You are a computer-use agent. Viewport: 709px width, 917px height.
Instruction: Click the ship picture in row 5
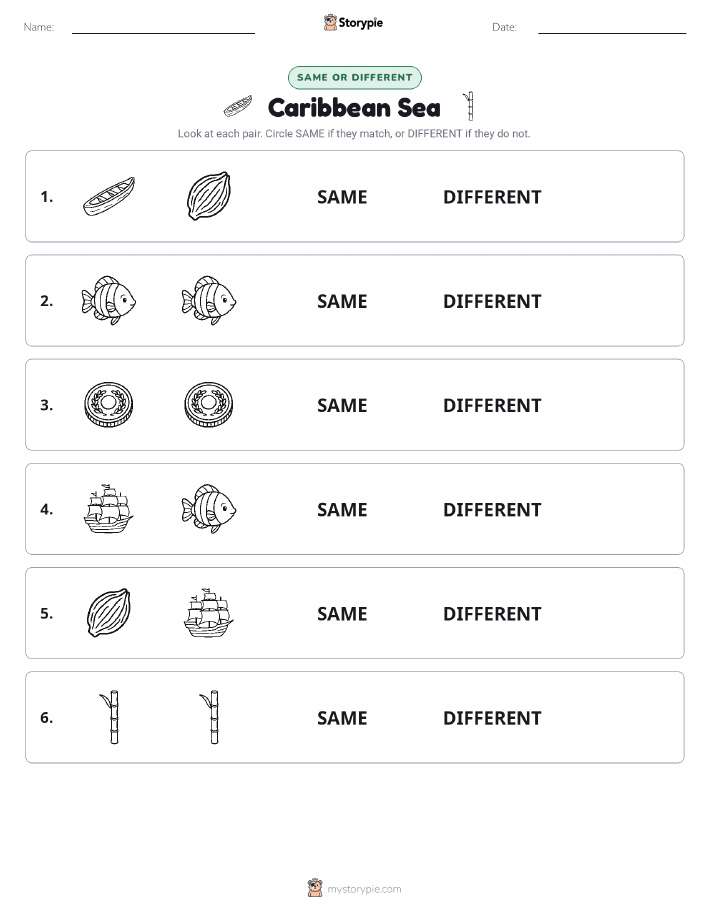[209, 613]
